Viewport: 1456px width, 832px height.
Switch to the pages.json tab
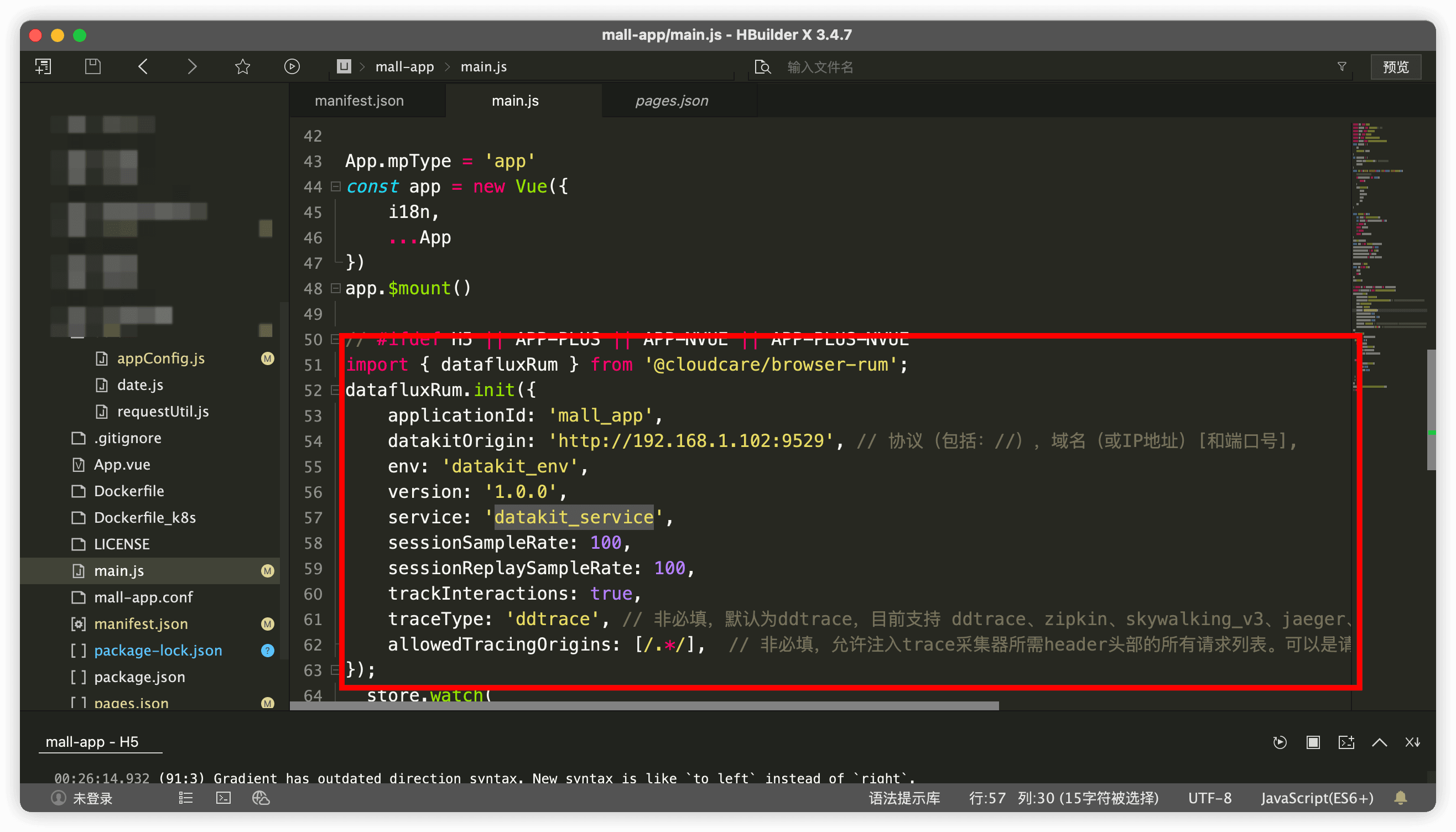click(x=672, y=101)
